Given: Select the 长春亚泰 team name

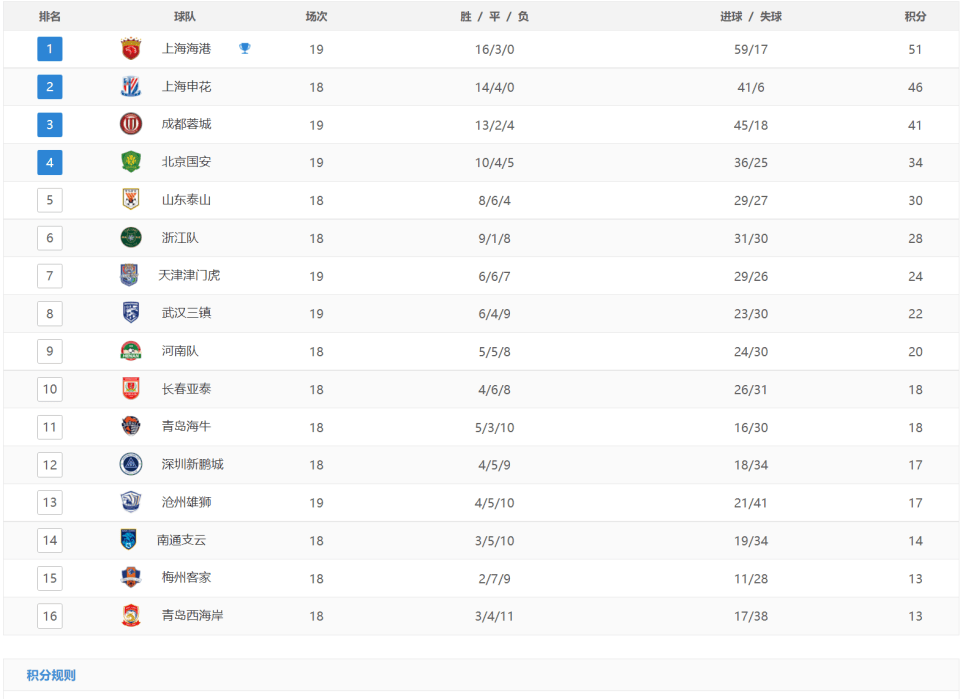Looking at the screenshot, I should tap(186, 389).
